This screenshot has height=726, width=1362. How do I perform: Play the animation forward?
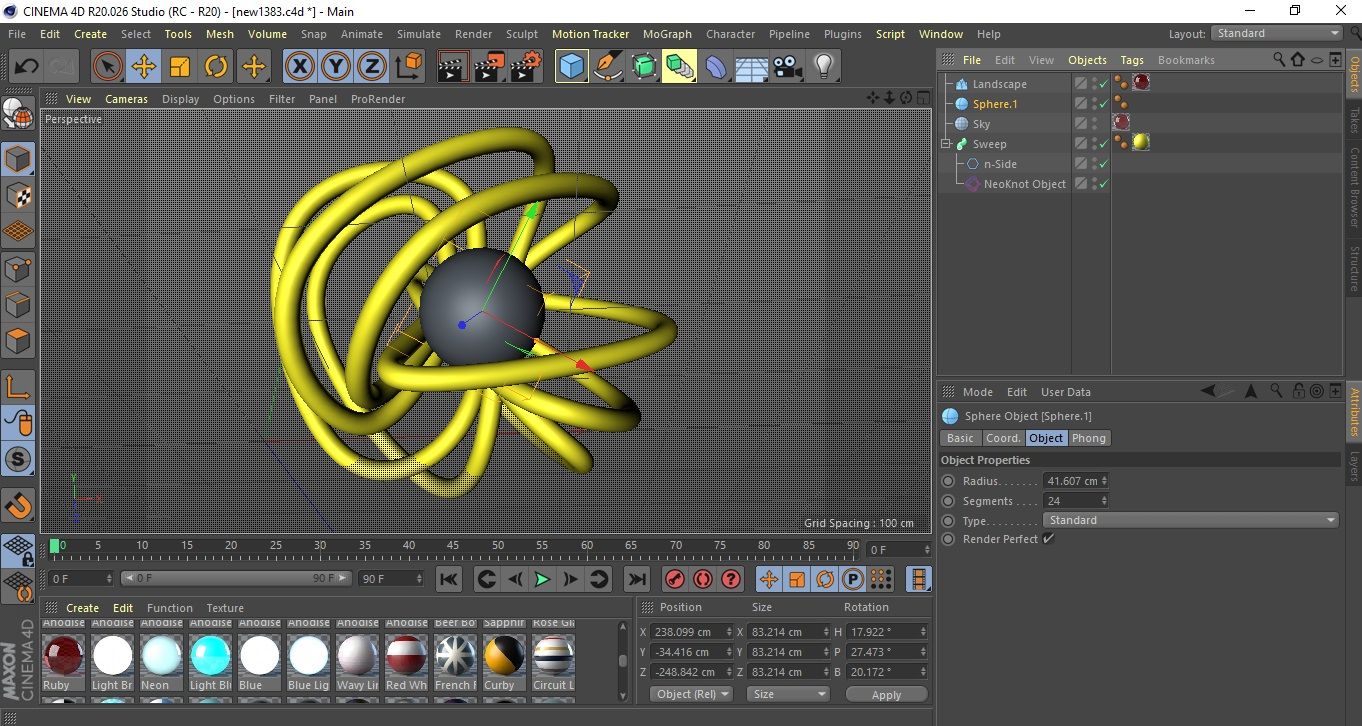point(542,579)
